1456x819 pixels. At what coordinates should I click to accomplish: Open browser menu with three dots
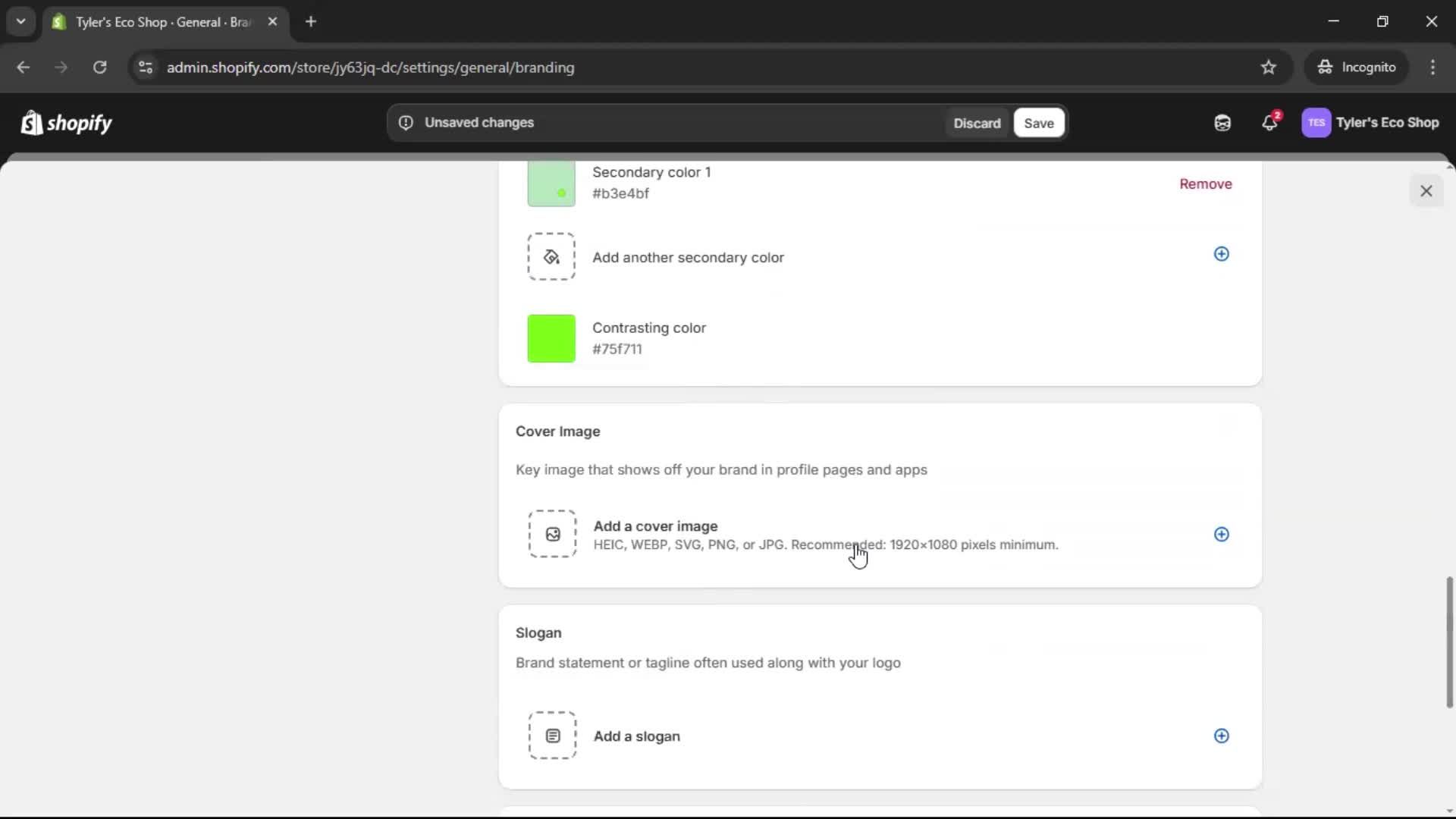point(1433,67)
